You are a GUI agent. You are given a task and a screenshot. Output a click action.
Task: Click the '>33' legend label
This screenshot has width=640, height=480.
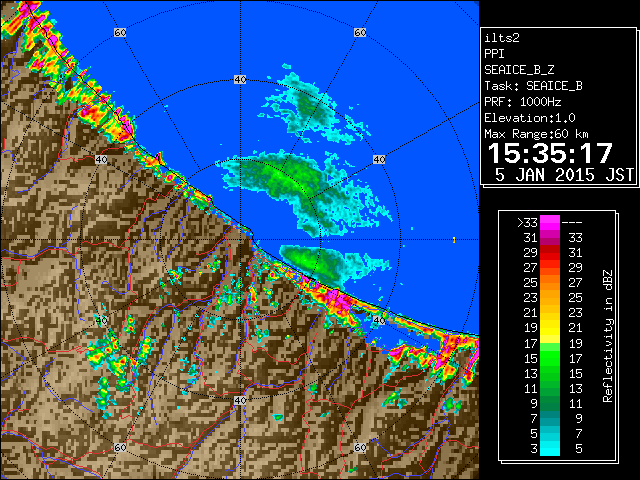[527, 222]
